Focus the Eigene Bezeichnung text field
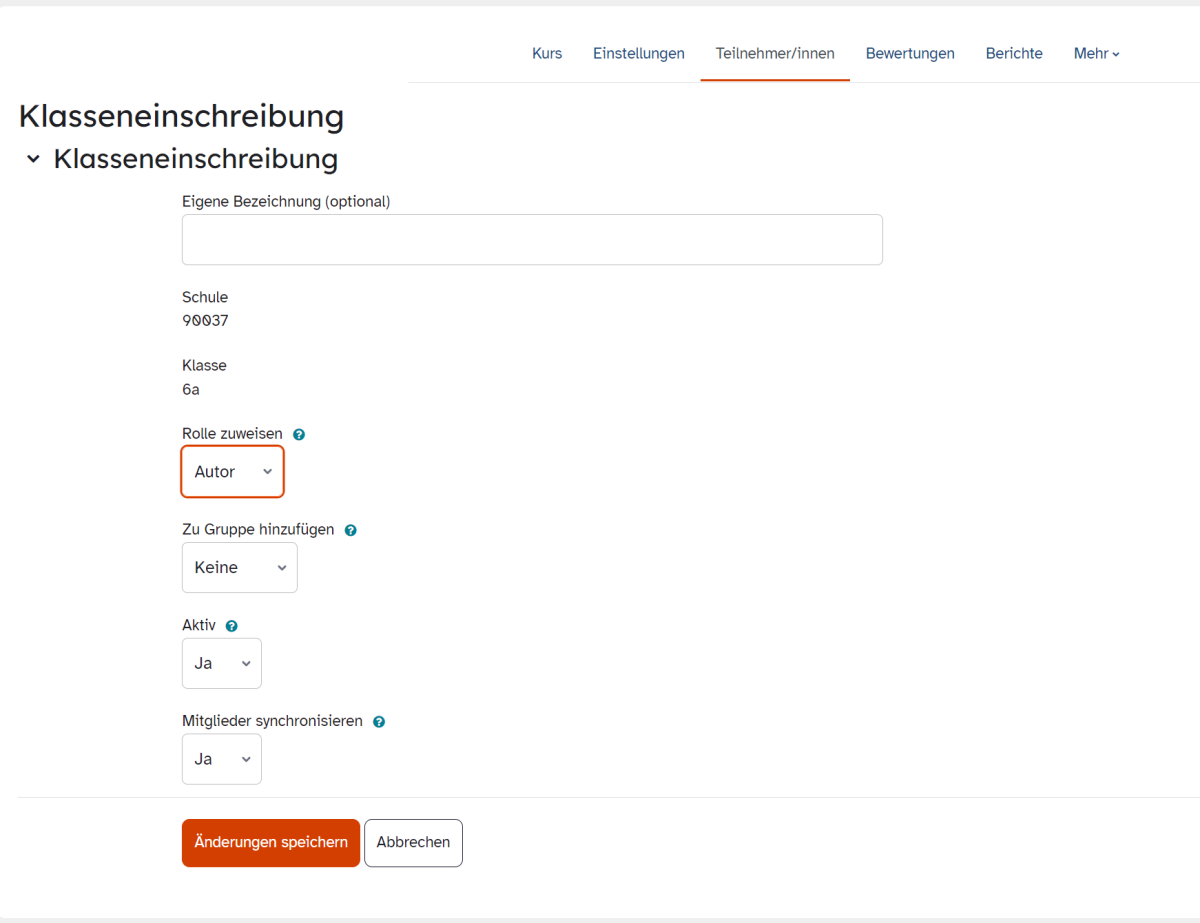The image size is (1200, 923). [x=532, y=240]
